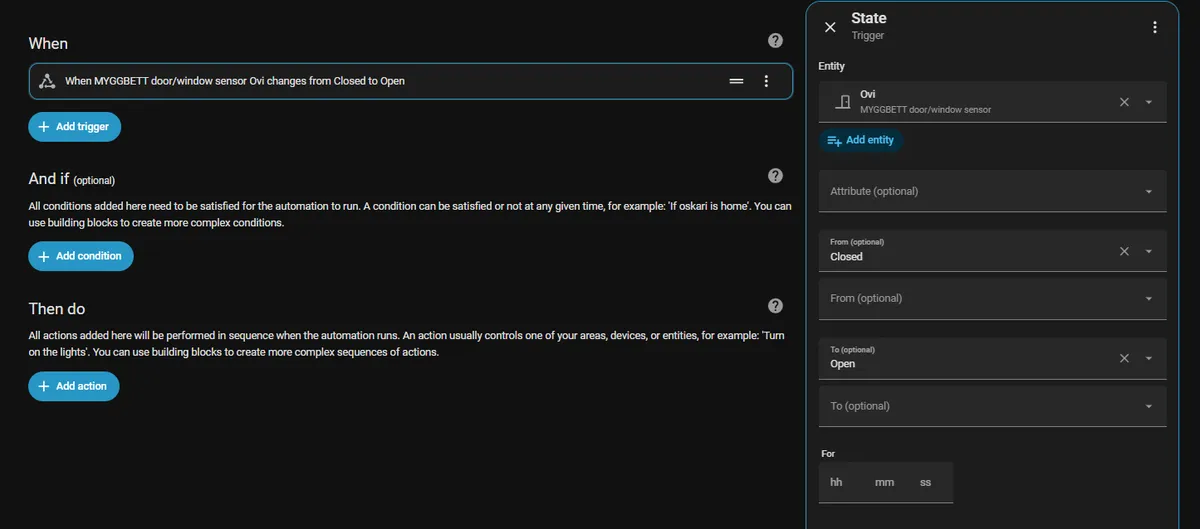Click the Add condition button

coord(81,256)
